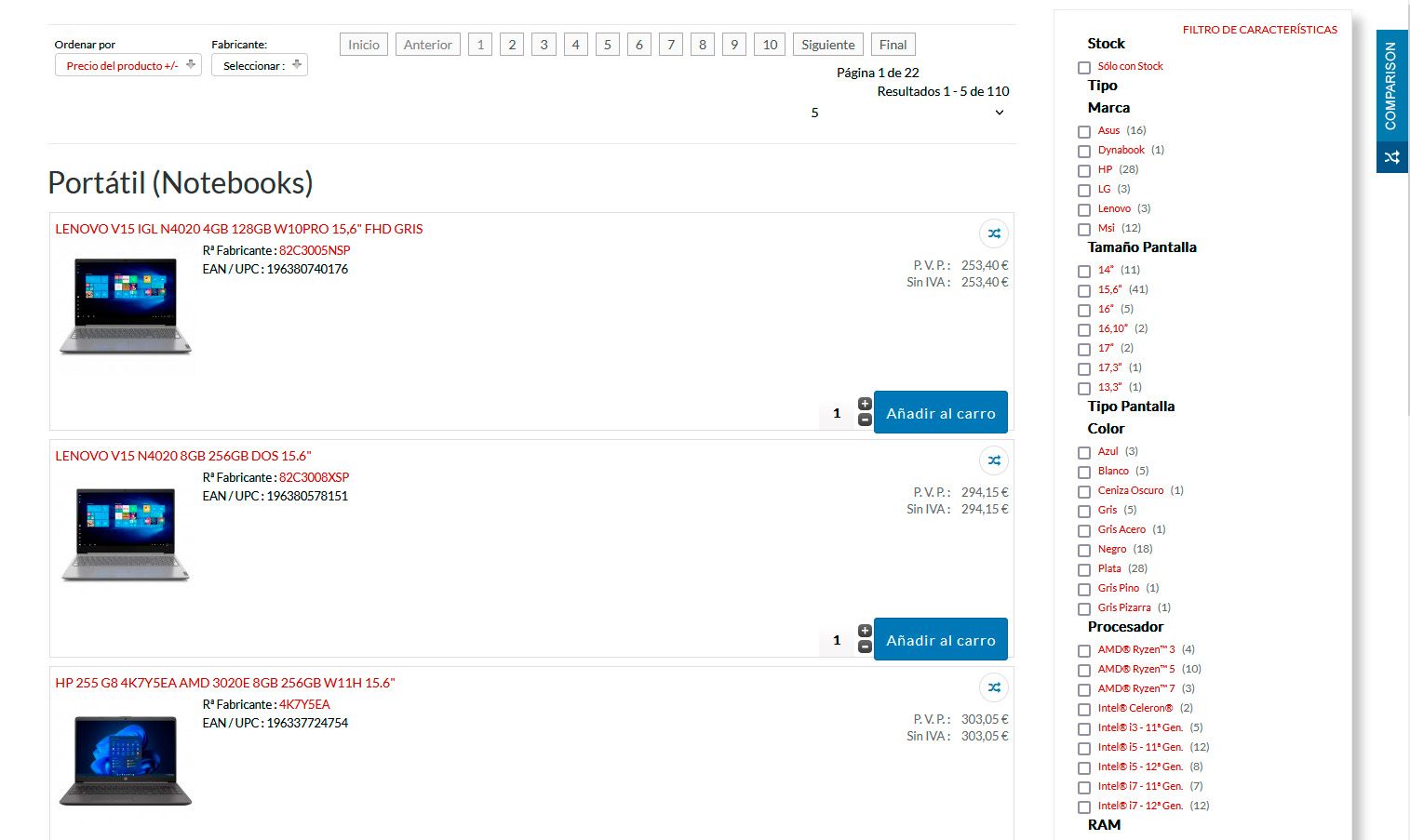Click quantity field for LENOVO V15 IGL 4GB
The width and height of the screenshot is (1410, 840).
pyautogui.click(x=837, y=413)
